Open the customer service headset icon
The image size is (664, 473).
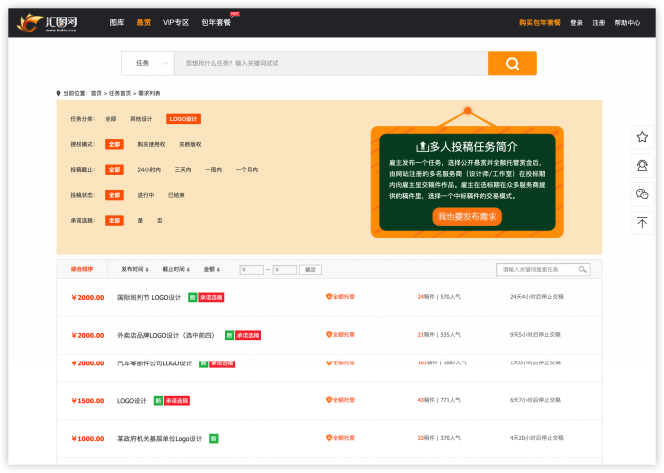(x=642, y=166)
